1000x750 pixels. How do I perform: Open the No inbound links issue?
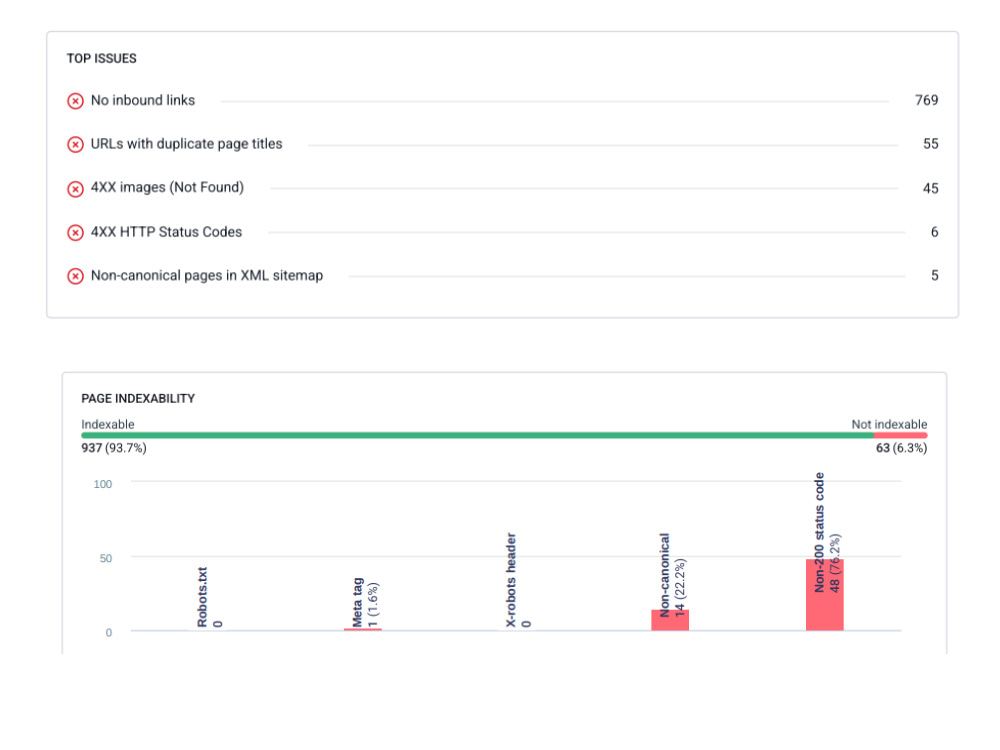pyautogui.click(x=143, y=100)
